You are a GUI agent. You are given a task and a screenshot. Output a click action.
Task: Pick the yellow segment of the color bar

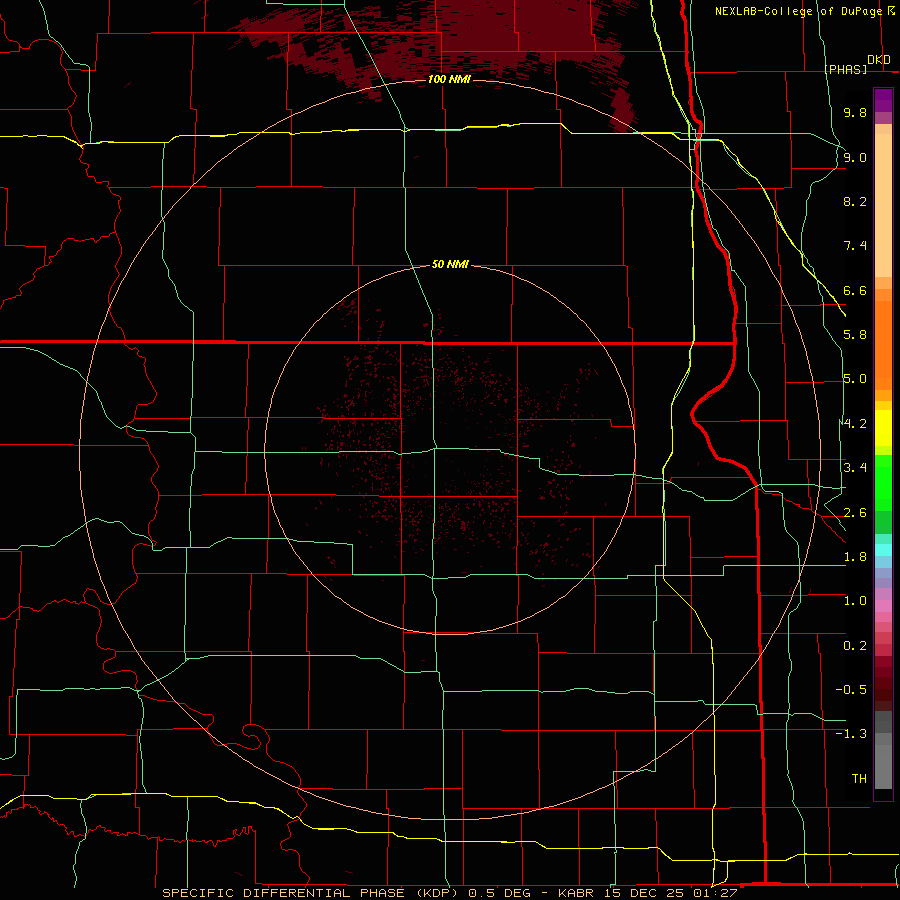pos(883,428)
